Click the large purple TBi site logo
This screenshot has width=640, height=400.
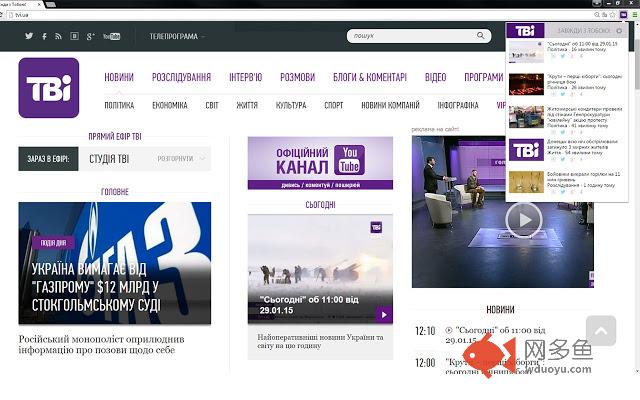tap(49, 88)
